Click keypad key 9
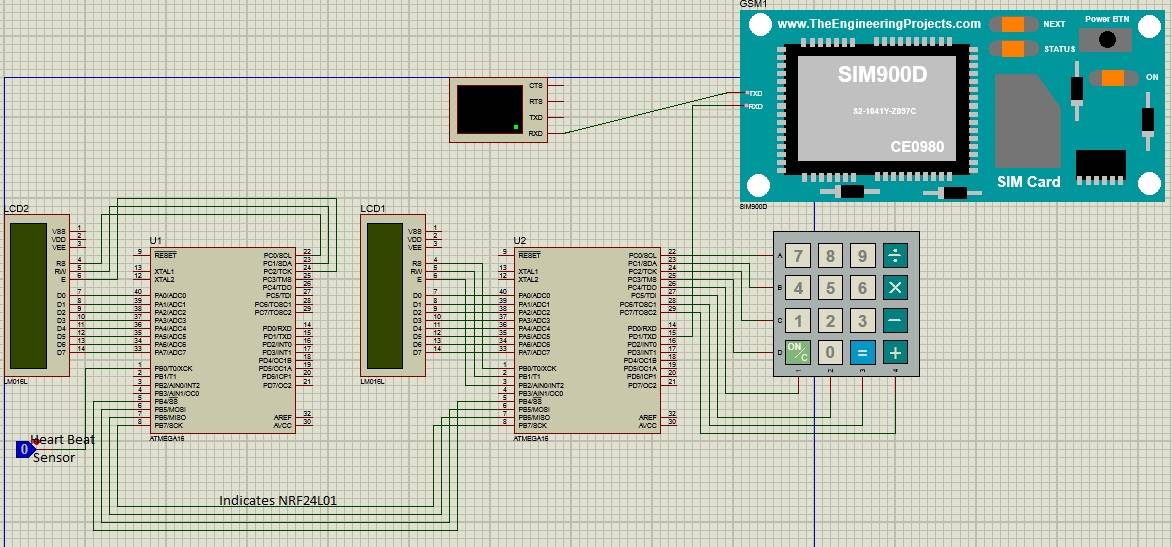1172x547 pixels. (x=863, y=256)
